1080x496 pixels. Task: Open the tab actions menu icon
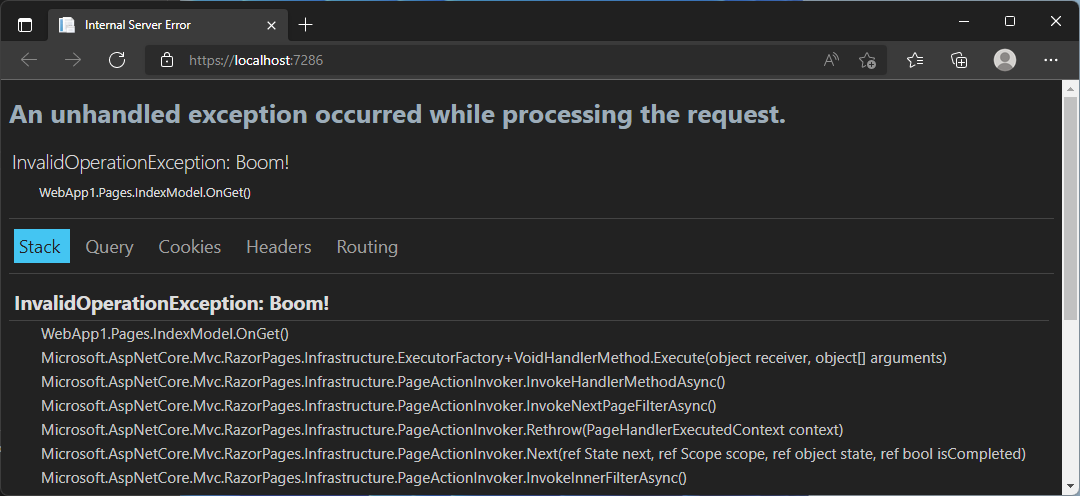coord(25,25)
